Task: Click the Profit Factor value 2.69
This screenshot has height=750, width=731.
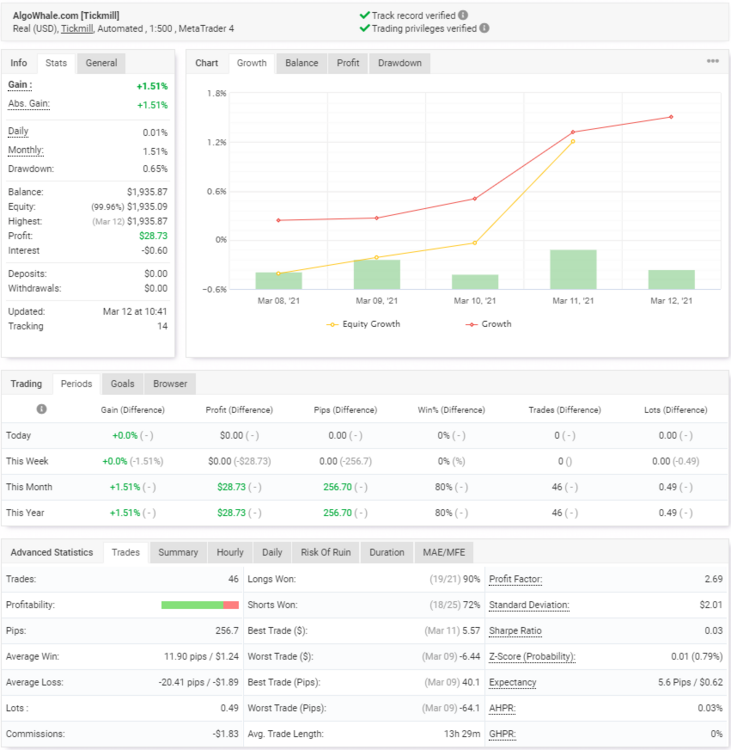Action: (713, 579)
